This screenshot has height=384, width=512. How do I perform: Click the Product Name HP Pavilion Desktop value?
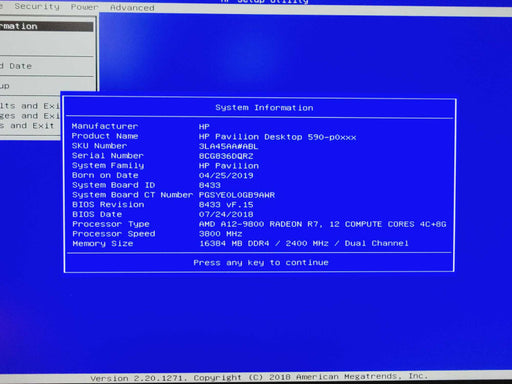(x=277, y=137)
